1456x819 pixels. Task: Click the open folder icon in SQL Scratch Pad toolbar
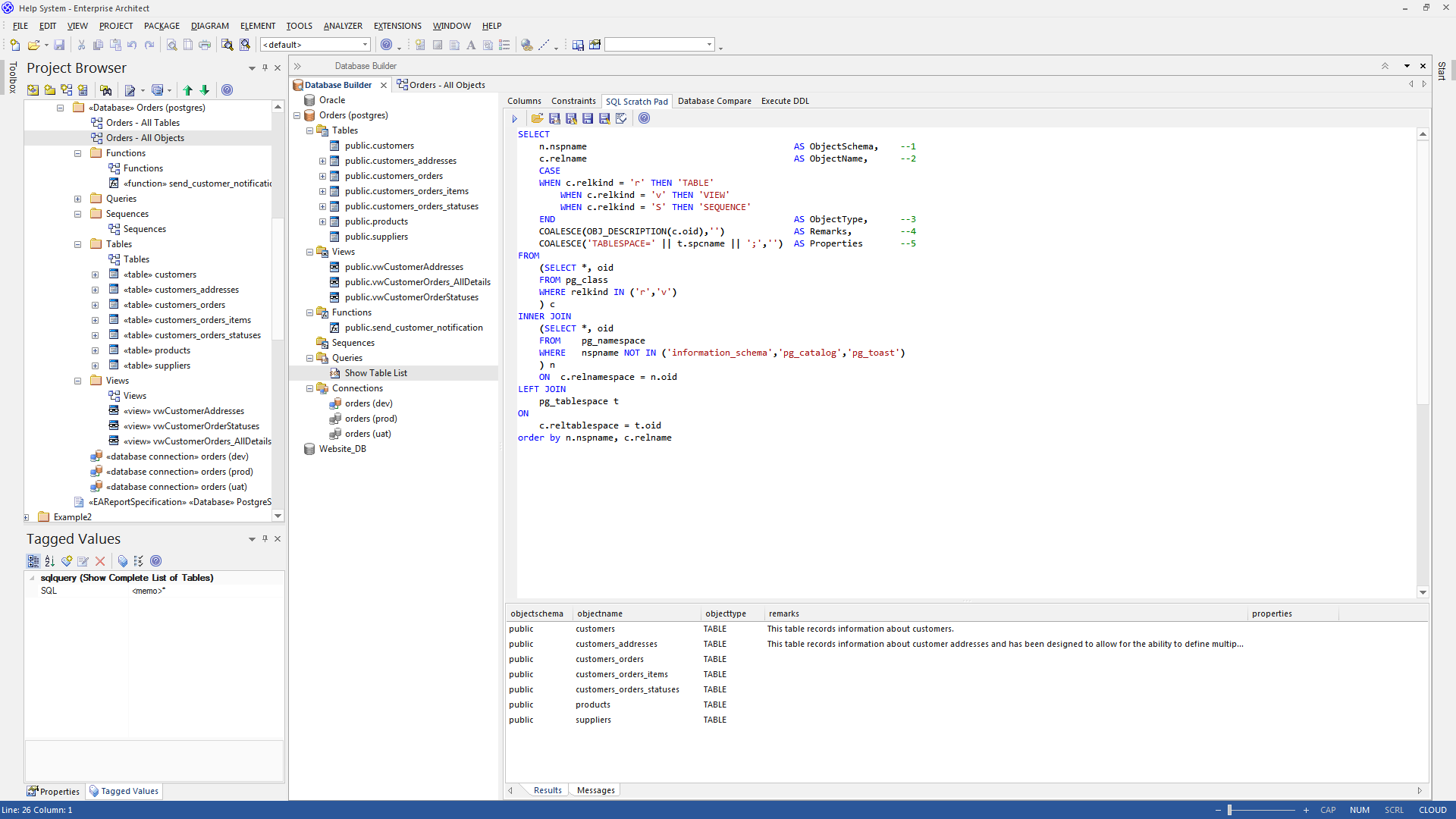537,118
